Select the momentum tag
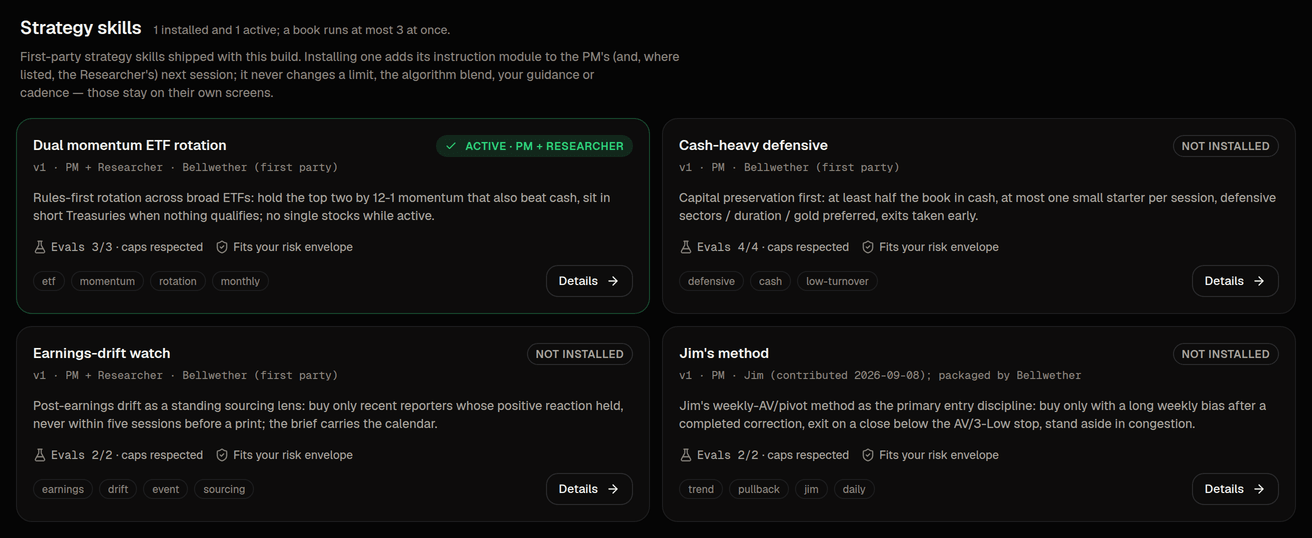 (107, 281)
